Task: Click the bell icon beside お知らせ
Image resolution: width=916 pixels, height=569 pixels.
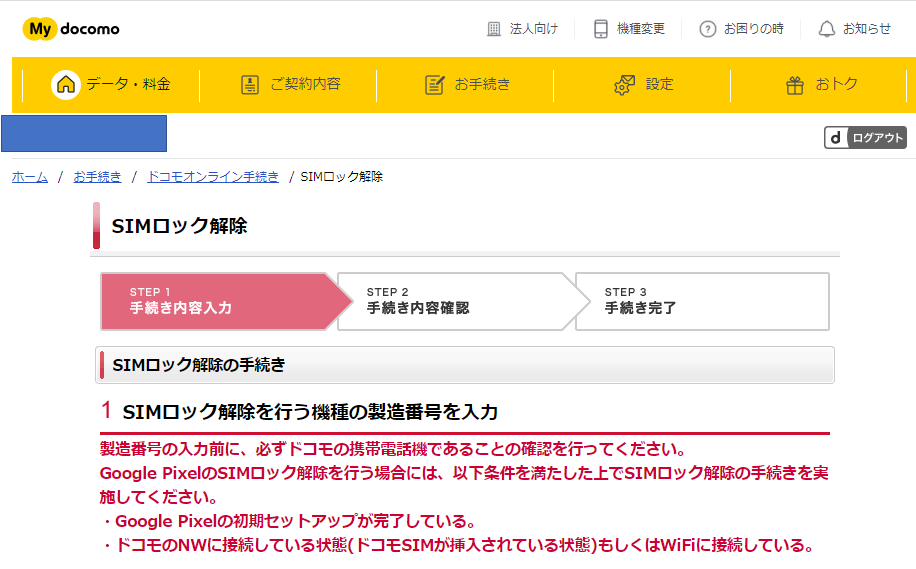Action: click(827, 29)
